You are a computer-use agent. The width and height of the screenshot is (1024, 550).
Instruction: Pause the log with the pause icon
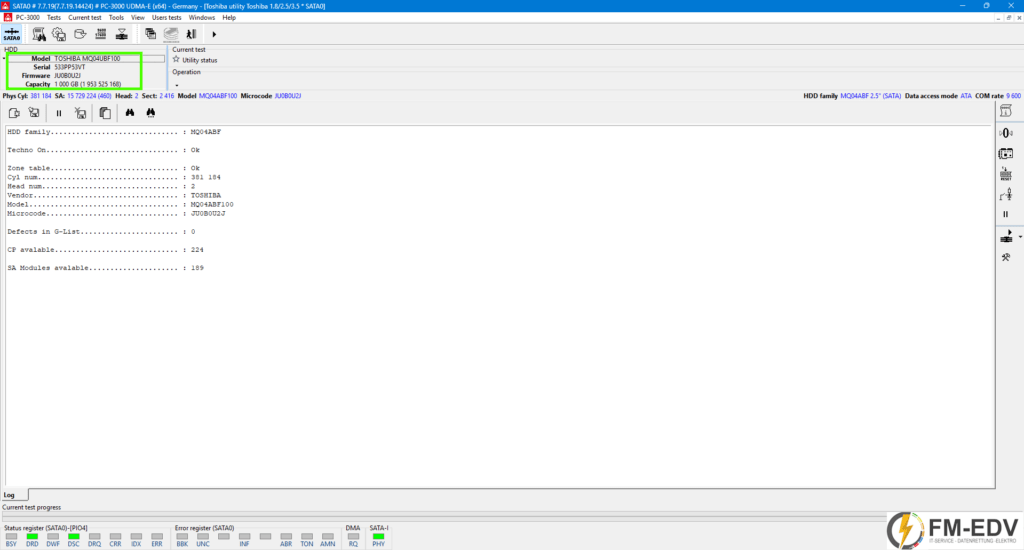click(59, 113)
